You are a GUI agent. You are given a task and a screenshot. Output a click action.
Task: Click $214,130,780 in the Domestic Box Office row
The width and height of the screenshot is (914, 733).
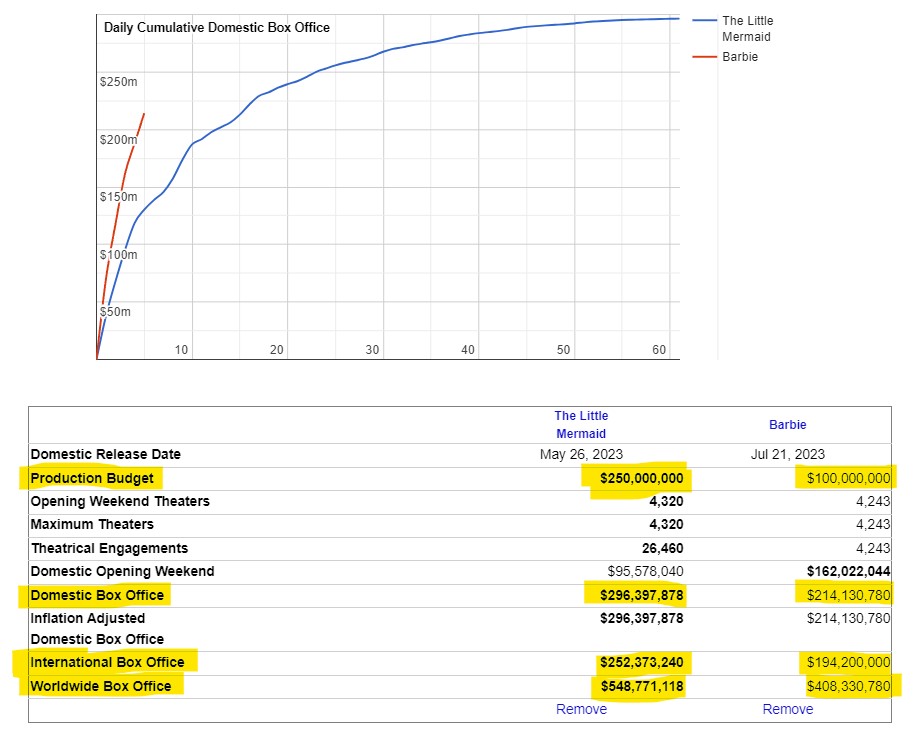(x=848, y=595)
